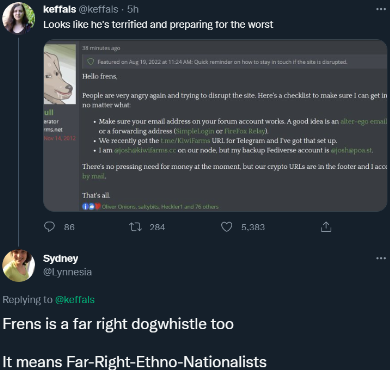Open the more options menu on keffals tweet
390x370 pixels.
coord(381,9)
